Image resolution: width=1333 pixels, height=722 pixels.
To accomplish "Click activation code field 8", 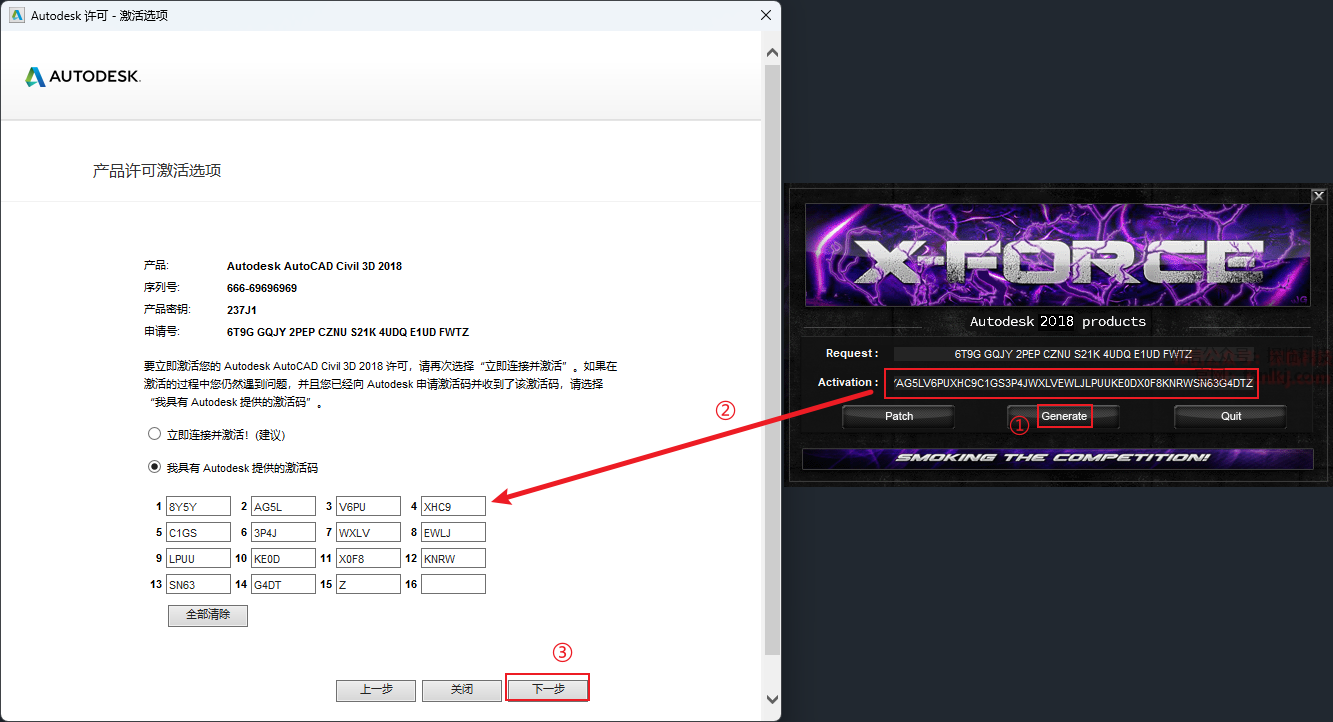I will pos(453,532).
